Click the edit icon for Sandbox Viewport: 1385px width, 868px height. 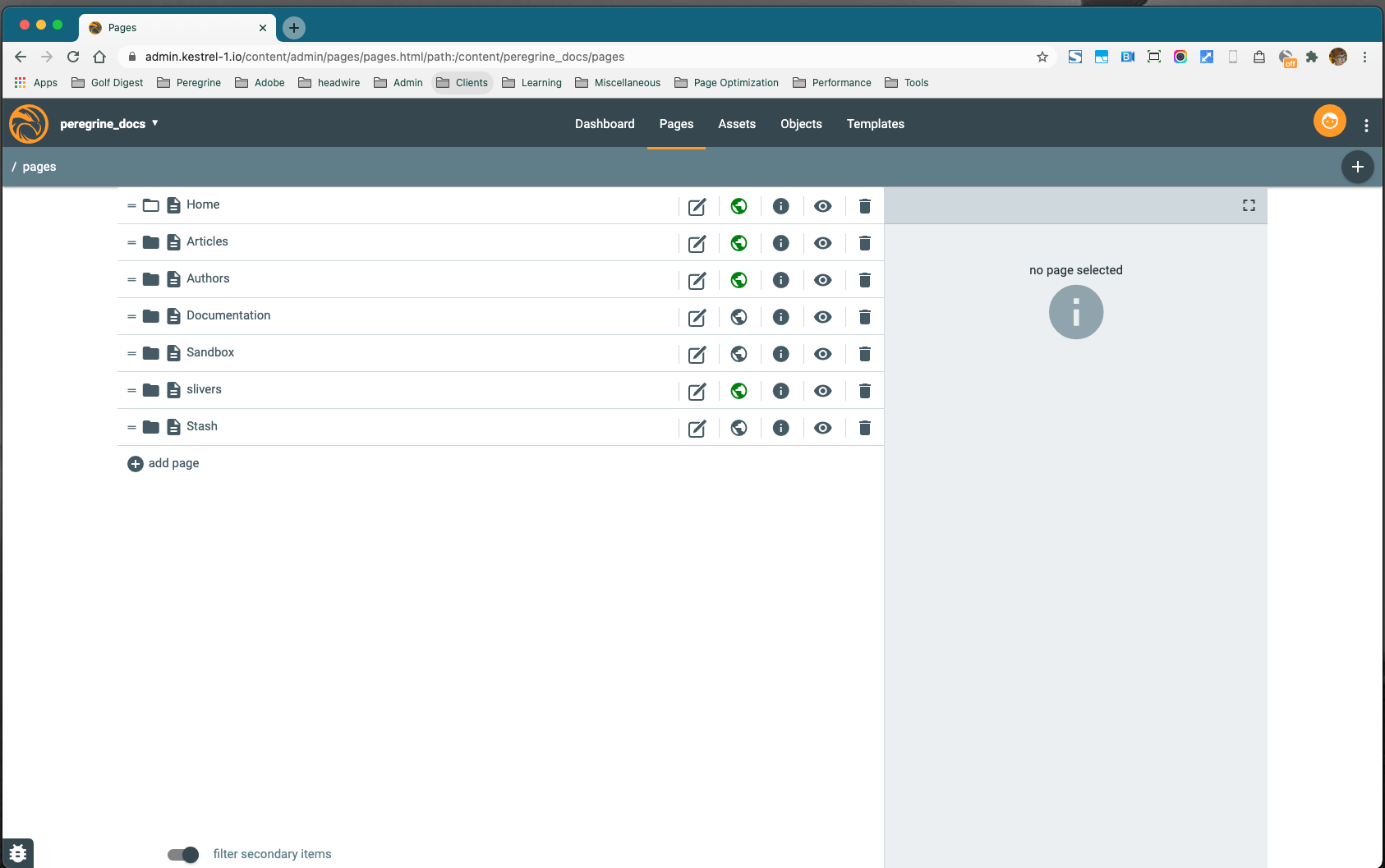coord(697,354)
